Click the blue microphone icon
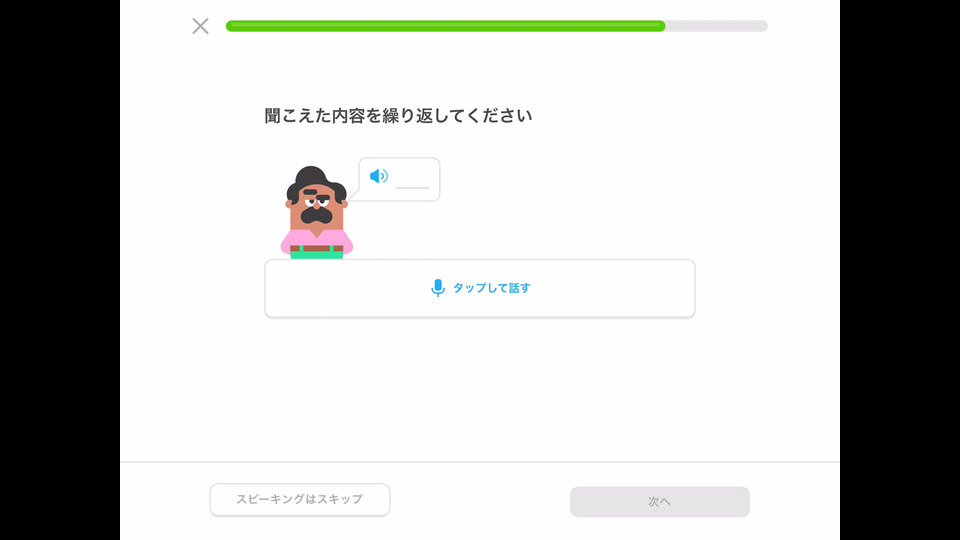This screenshot has height=540, width=960. coord(438,288)
